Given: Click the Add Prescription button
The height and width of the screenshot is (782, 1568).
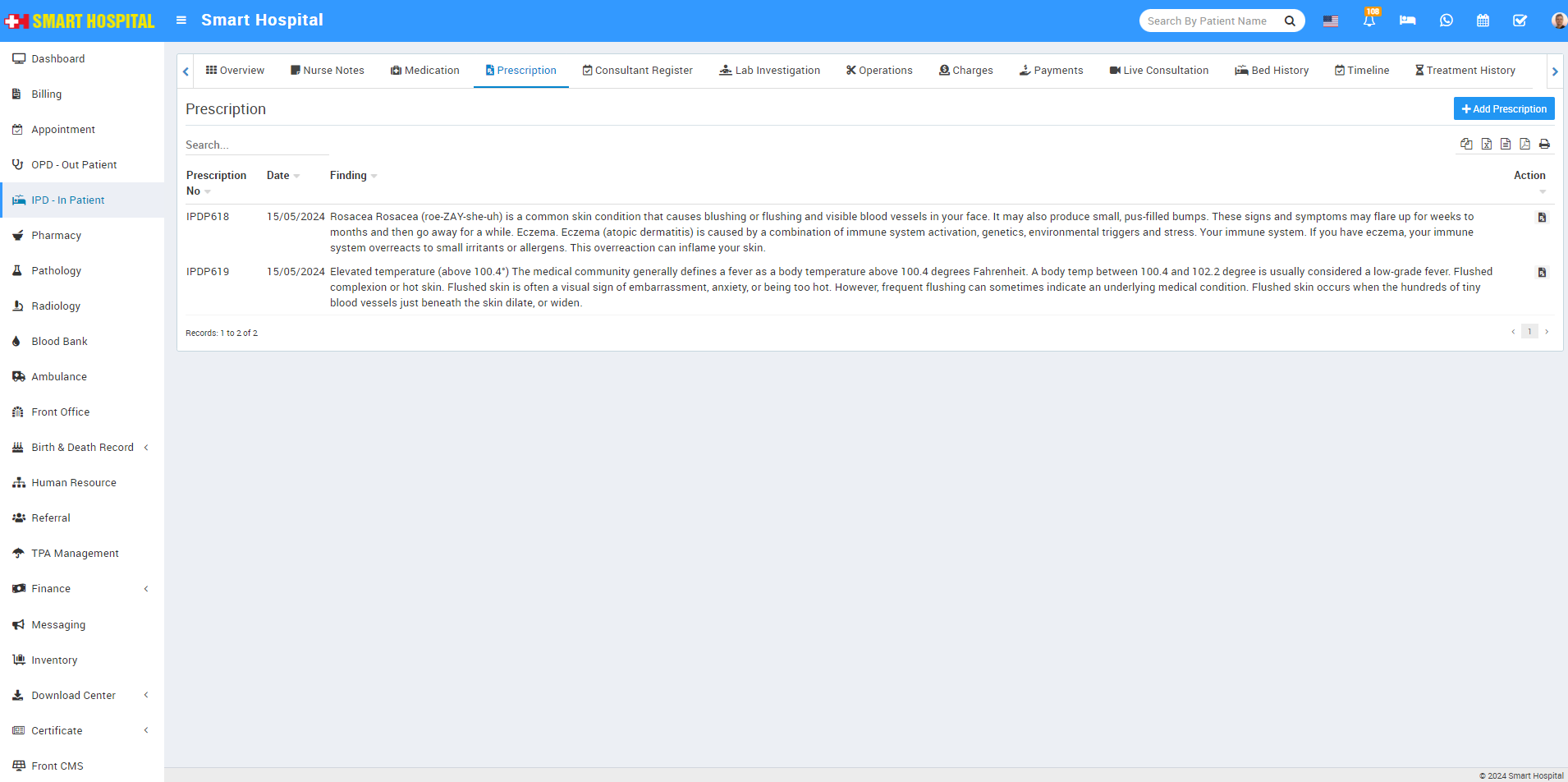Looking at the screenshot, I should 1504,108.
